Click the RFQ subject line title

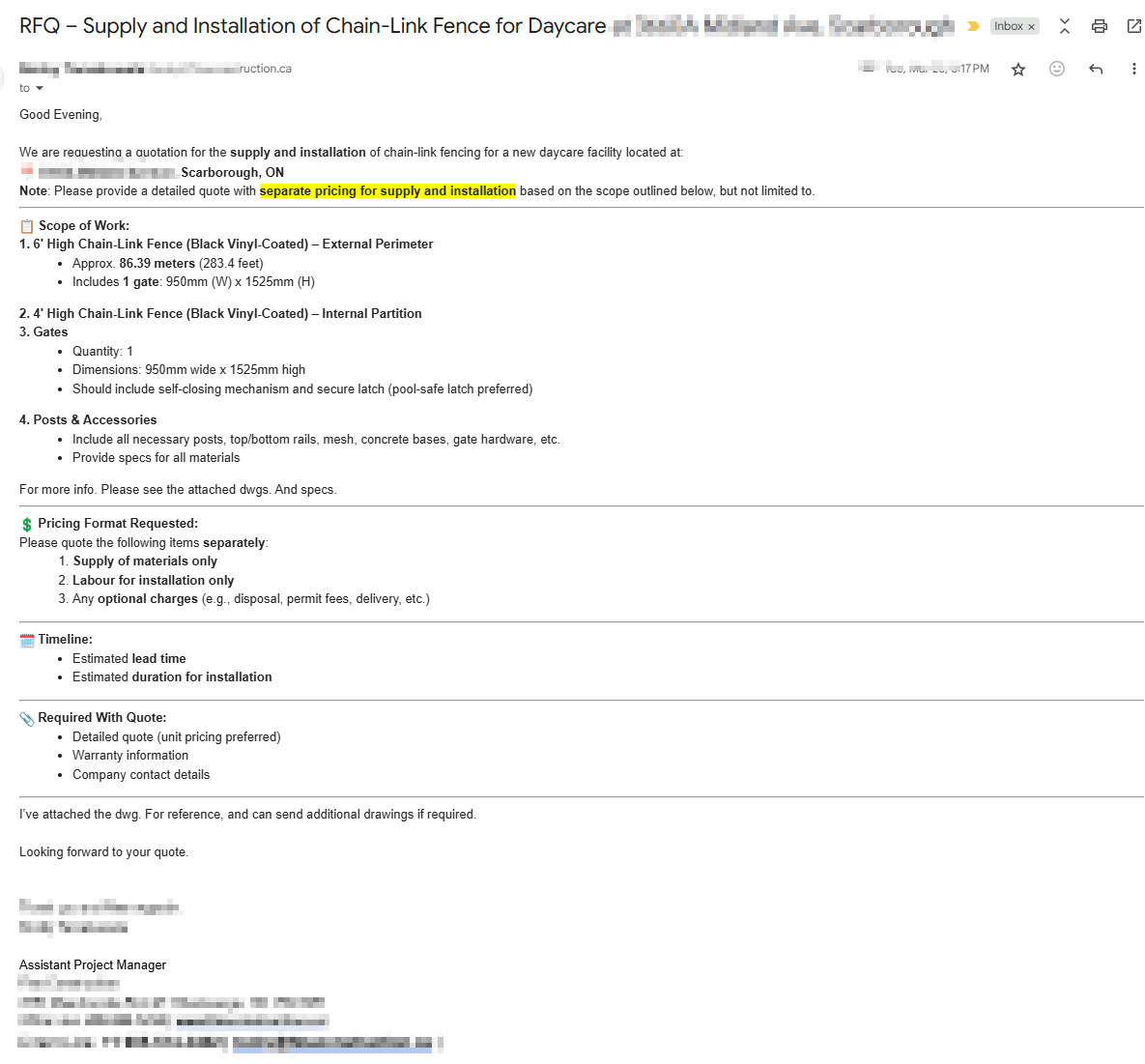[x=312, y=26]
